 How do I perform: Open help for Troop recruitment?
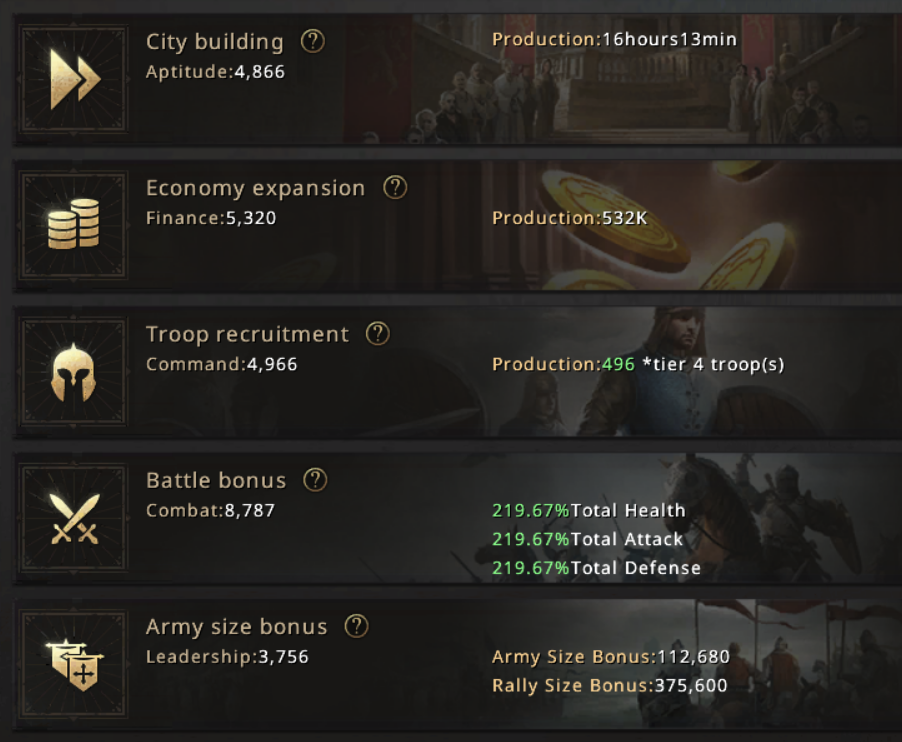coord(378,334)
